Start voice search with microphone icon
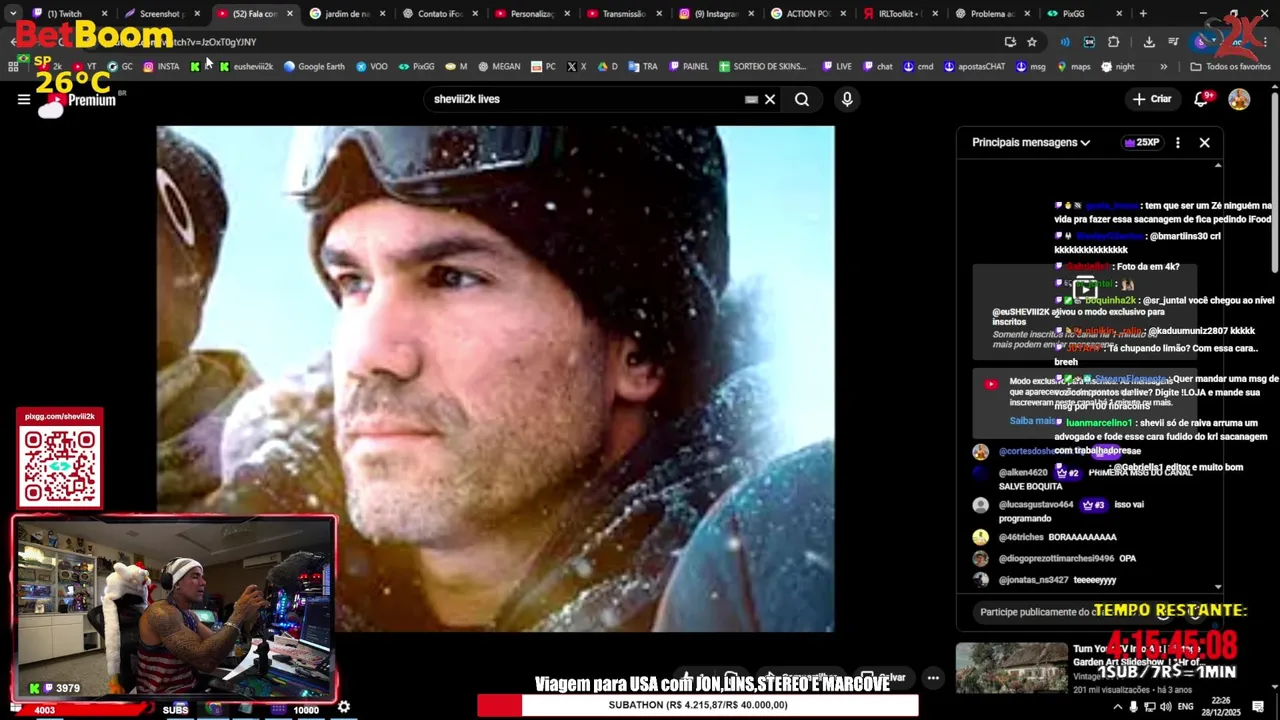1280x720 pixels. point(847,99)
